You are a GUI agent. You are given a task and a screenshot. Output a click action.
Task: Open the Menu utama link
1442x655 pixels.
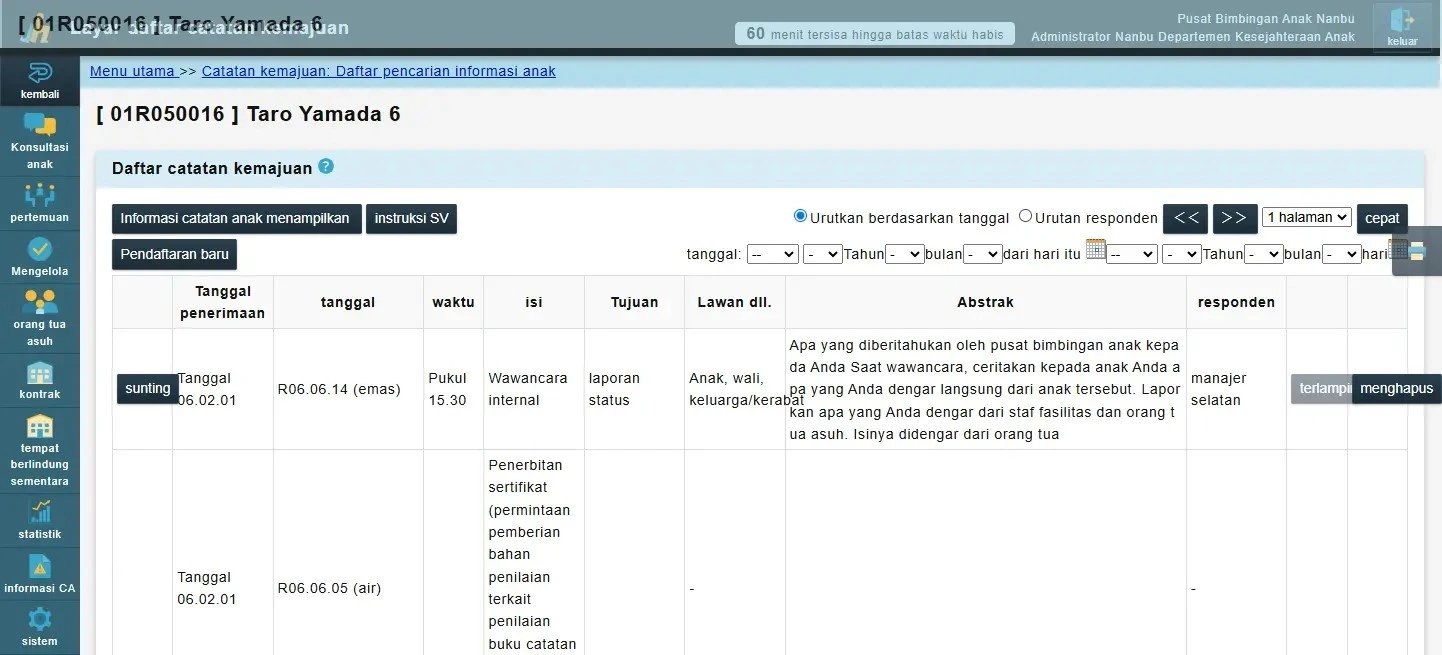click(133, 71)
